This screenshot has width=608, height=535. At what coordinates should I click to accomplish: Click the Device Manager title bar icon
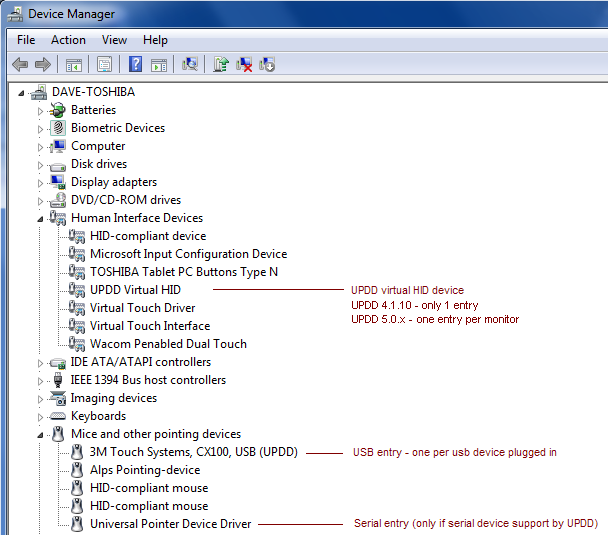(15, 14)
